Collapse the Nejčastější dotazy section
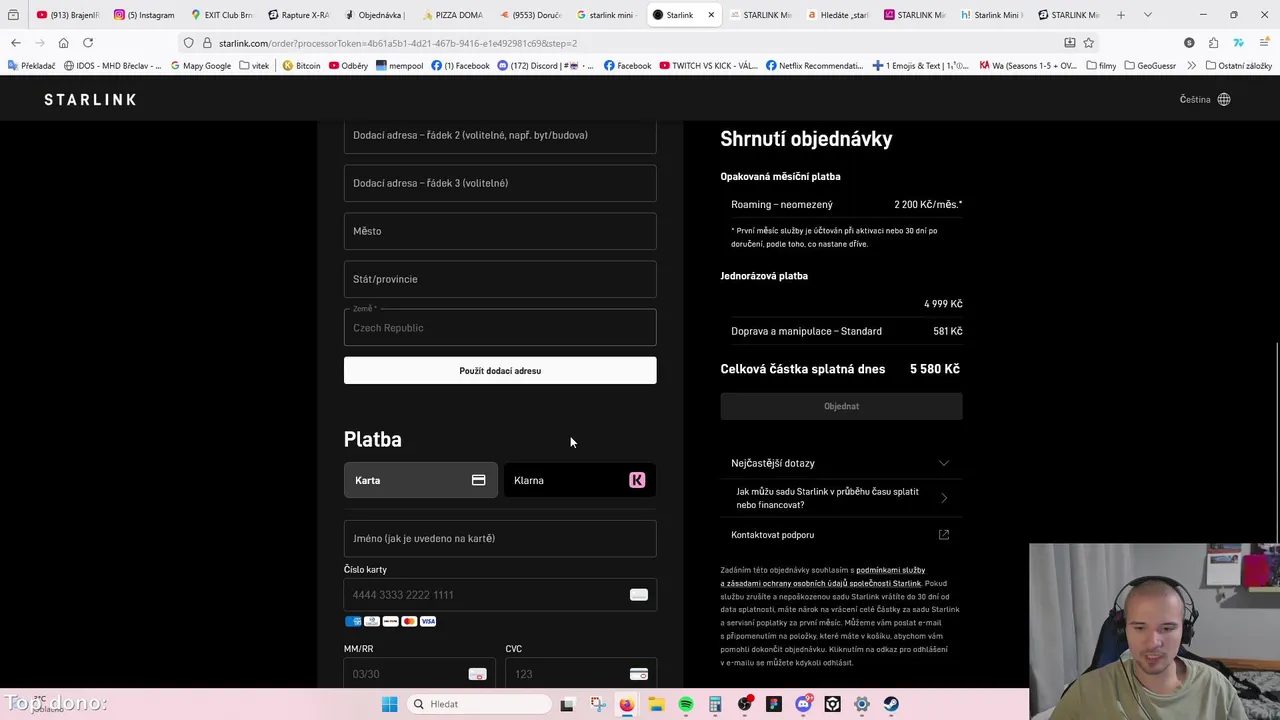 click(x=943, y=463)
